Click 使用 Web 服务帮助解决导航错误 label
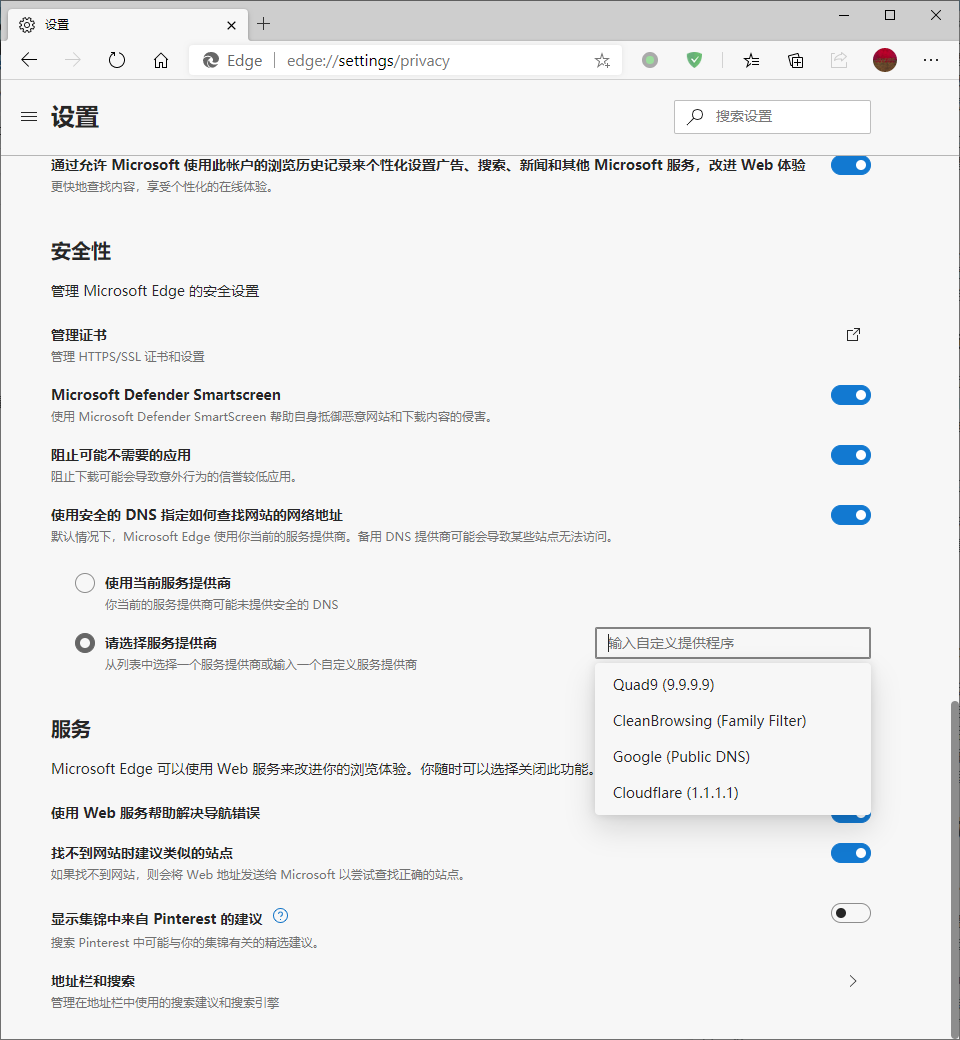This screenshot has height=1040, width=960. click(x=155, y=813)
